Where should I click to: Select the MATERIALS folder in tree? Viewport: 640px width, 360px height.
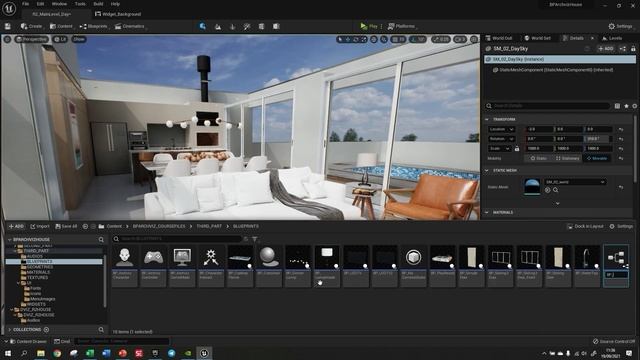coord(38,272)
